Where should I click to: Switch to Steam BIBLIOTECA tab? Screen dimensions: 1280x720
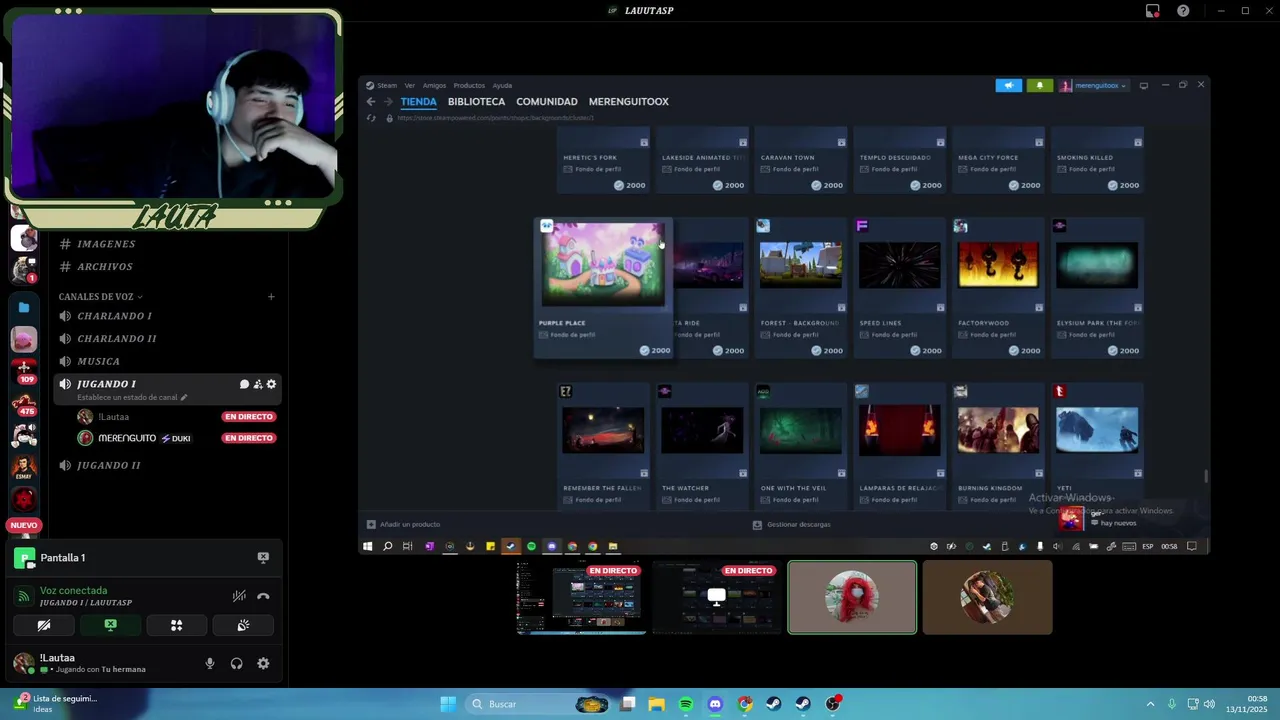coord(476,102)
